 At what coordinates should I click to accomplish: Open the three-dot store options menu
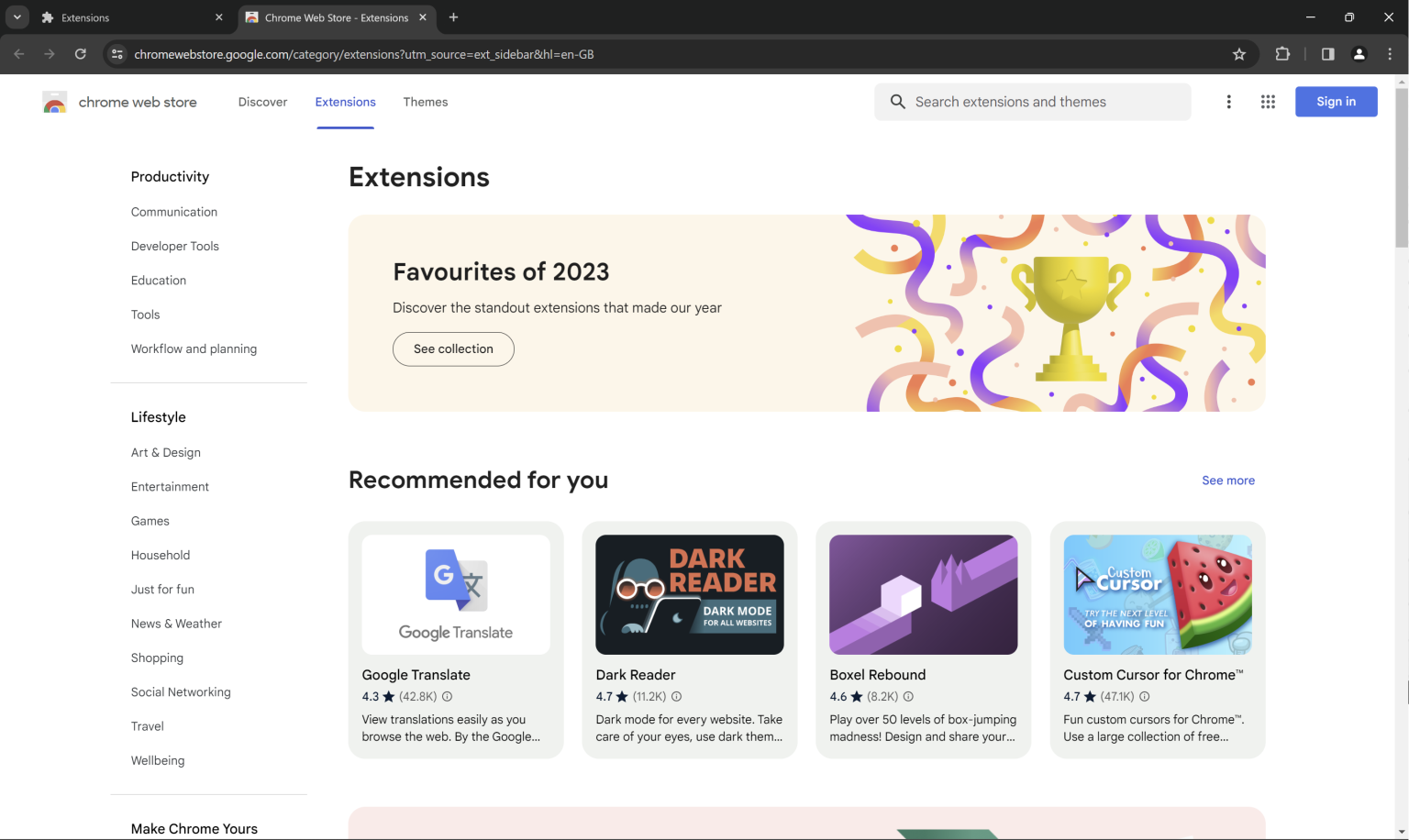click(x=1229, y=102)
